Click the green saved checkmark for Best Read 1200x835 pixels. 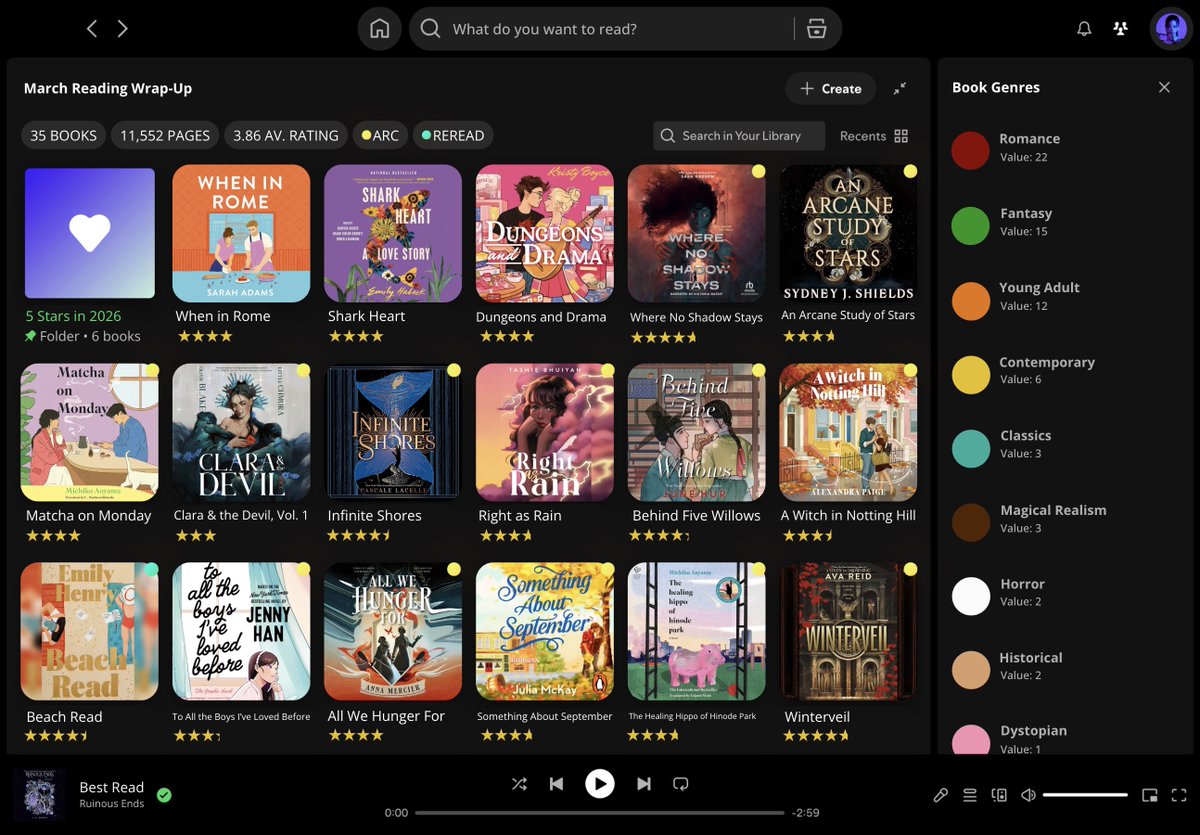pos(164,795)
